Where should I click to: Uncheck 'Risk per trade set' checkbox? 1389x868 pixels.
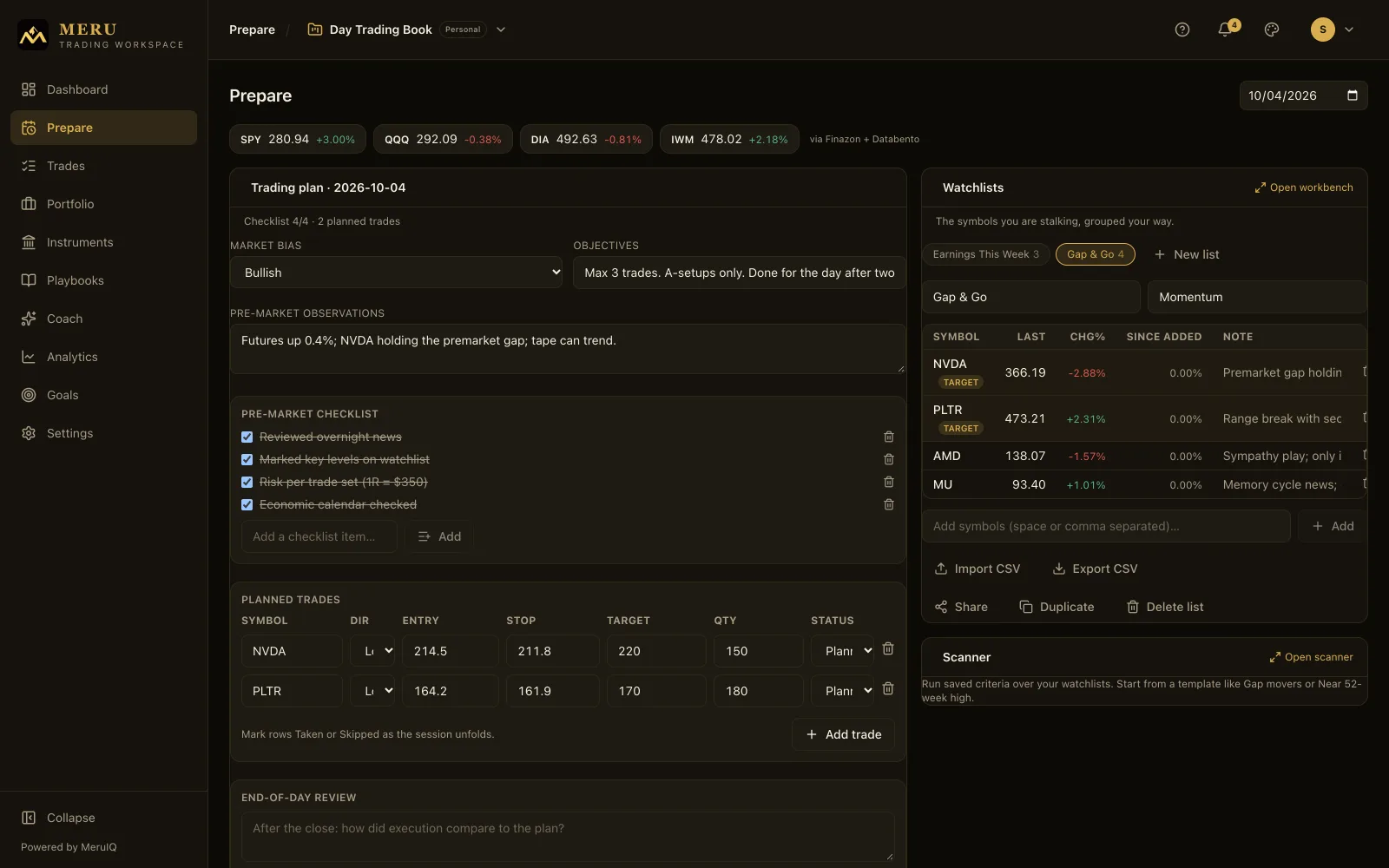[x=247, y=482]
